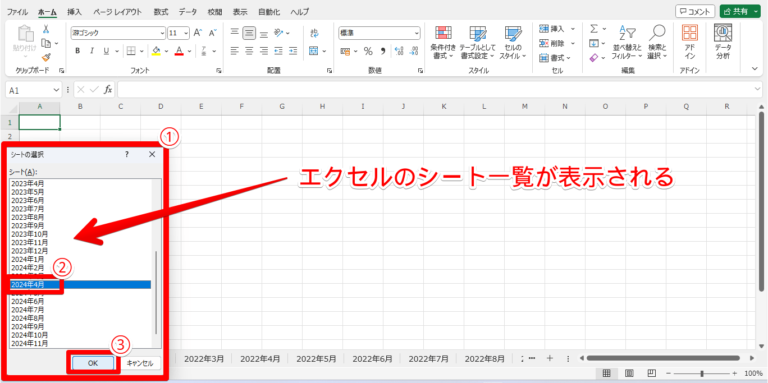Open 並べ替えとフィルター menu
Image resolution: width=768 pixels, height=383 pixels.
click(627, 43)
